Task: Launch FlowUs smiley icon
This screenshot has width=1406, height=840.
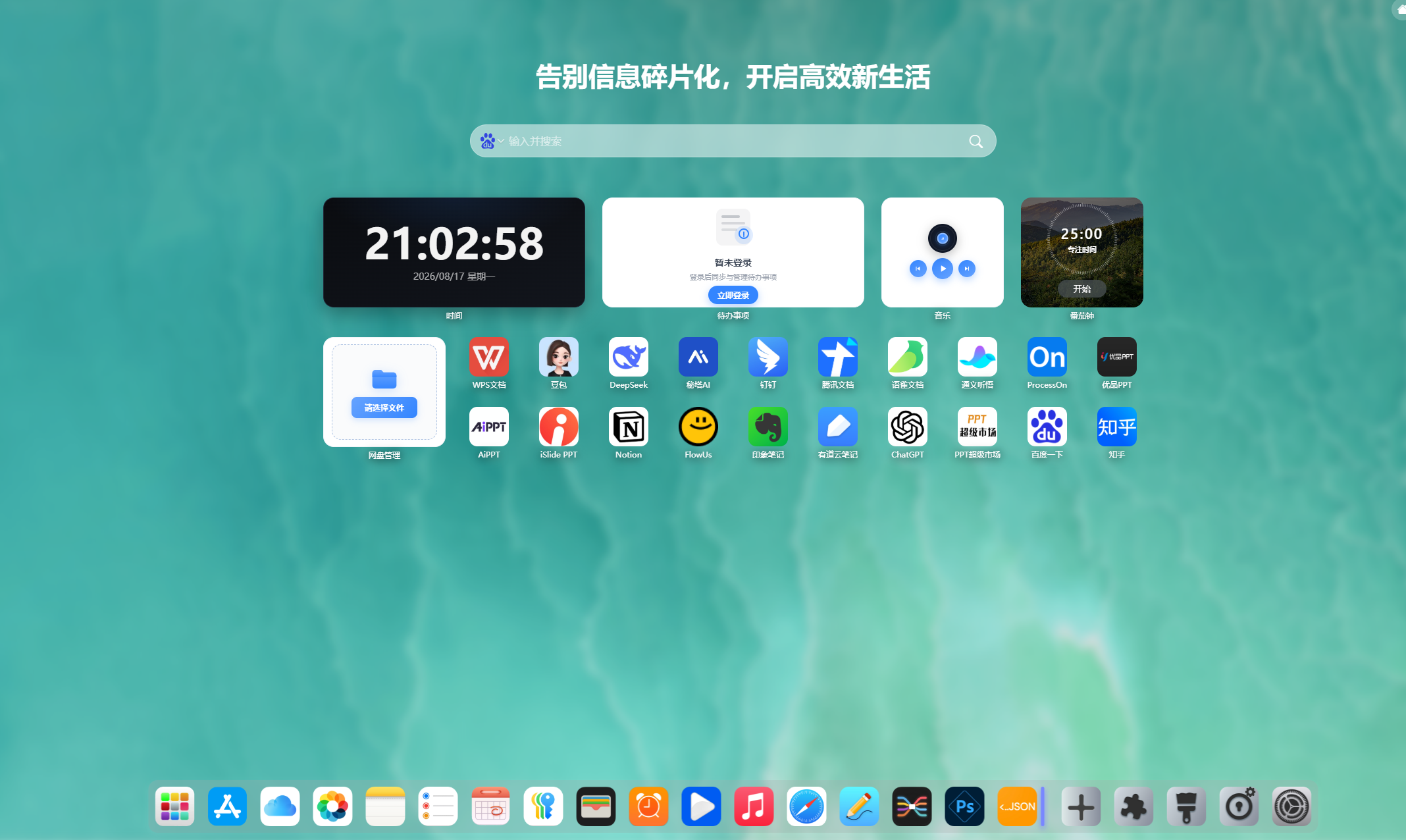Action: tap(698, 427)
